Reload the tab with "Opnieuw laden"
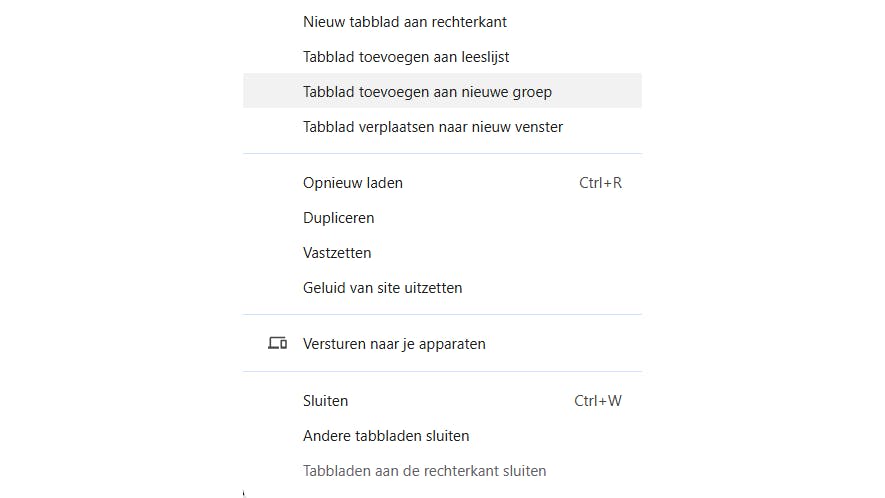The height and width of the screenshot is (498, 885). click(x=353, y=183)
